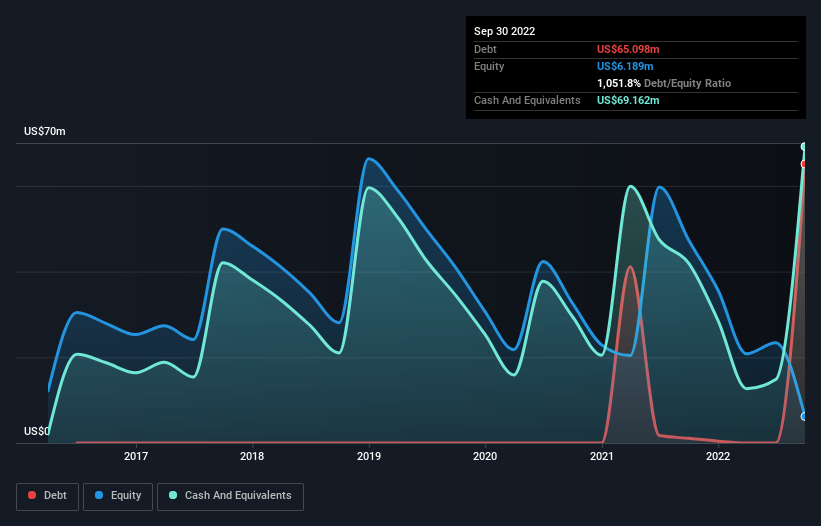The width and height of the screenshot is (821, 526).
Task: Select the 2020 x-axis label
Action: [x=485, y=456]
